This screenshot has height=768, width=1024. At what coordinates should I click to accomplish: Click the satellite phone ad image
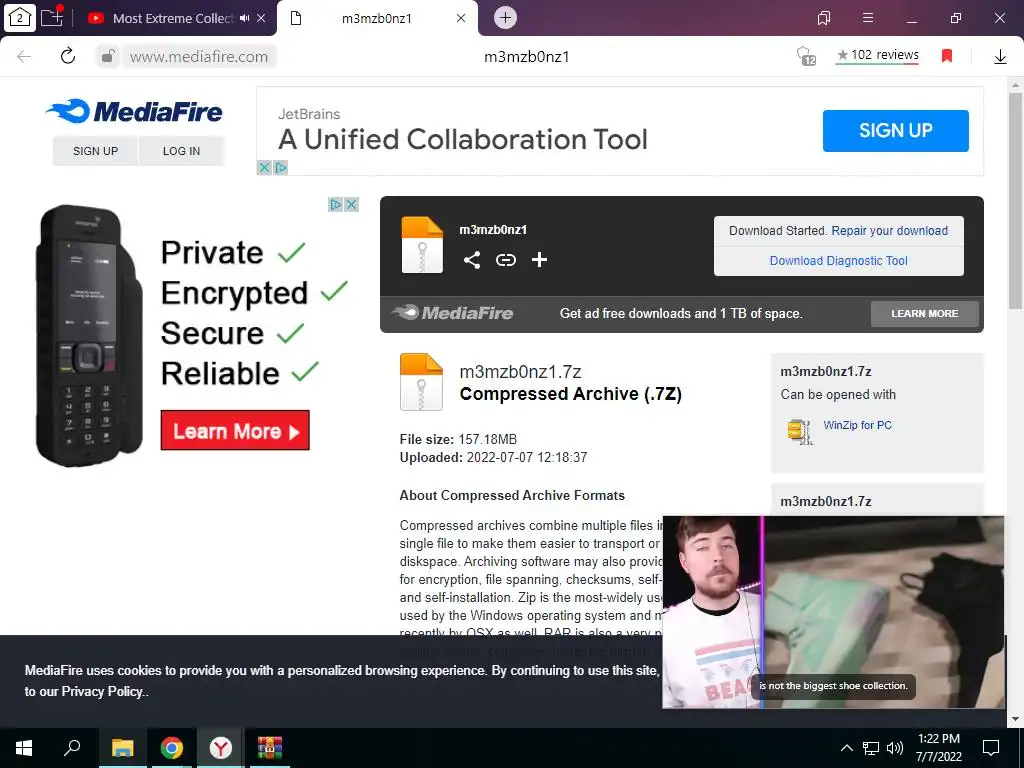(88, 334)
